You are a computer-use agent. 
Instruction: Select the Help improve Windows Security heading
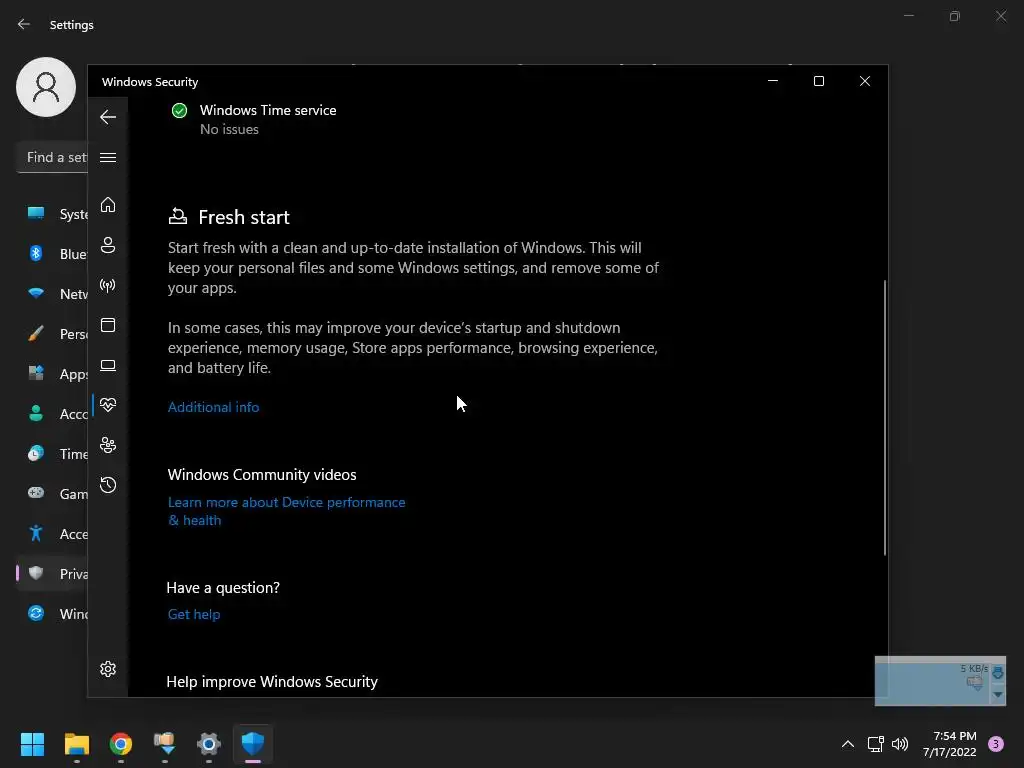click(272, 682)
